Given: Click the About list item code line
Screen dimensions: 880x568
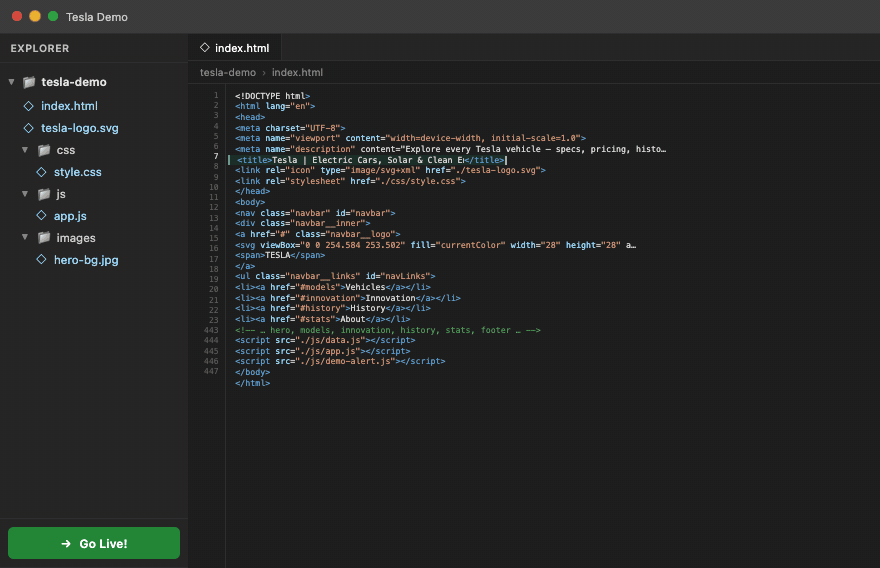Looking at the screenshot, I should (x=323, y=319).
